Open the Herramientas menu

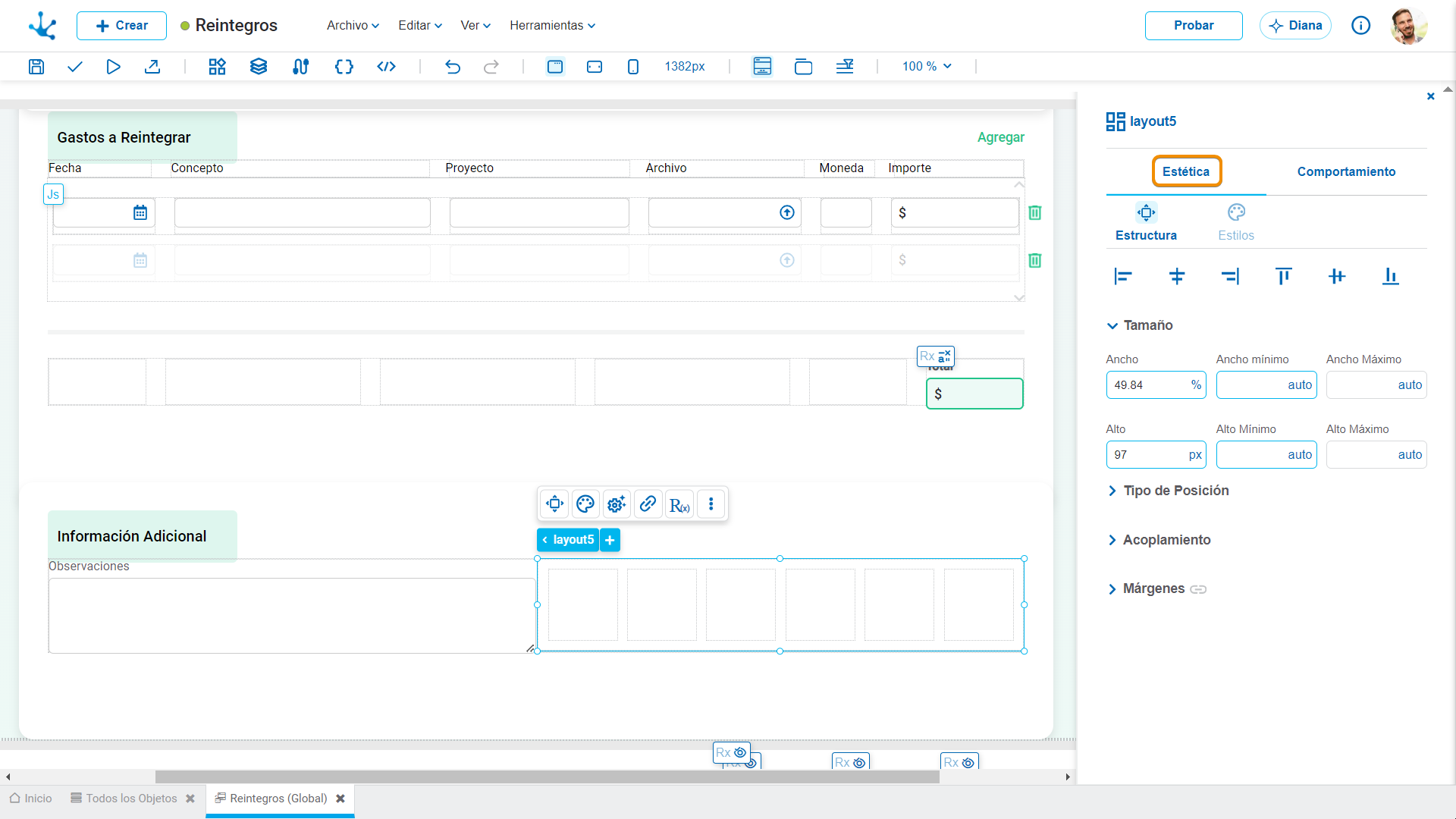[x=552, y=26]
